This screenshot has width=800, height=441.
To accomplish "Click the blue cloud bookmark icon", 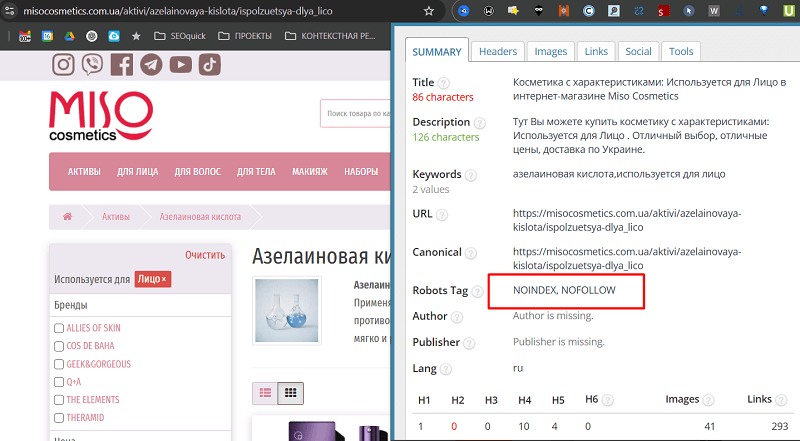I will pyautogui.click(x=114, y=36).
